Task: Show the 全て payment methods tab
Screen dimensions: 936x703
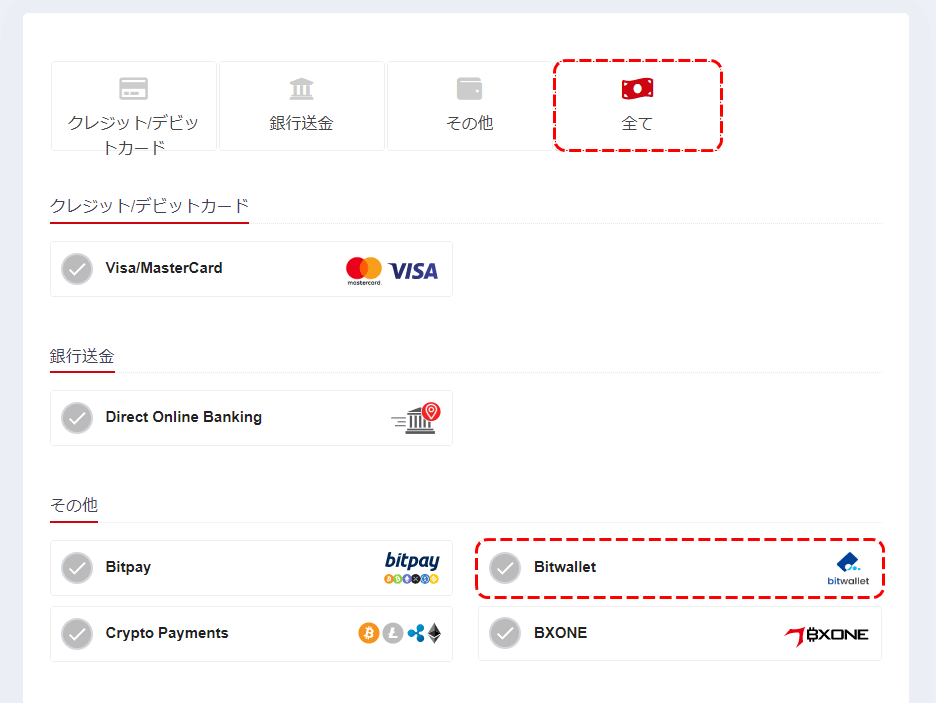Action: [x=638, y=106]
